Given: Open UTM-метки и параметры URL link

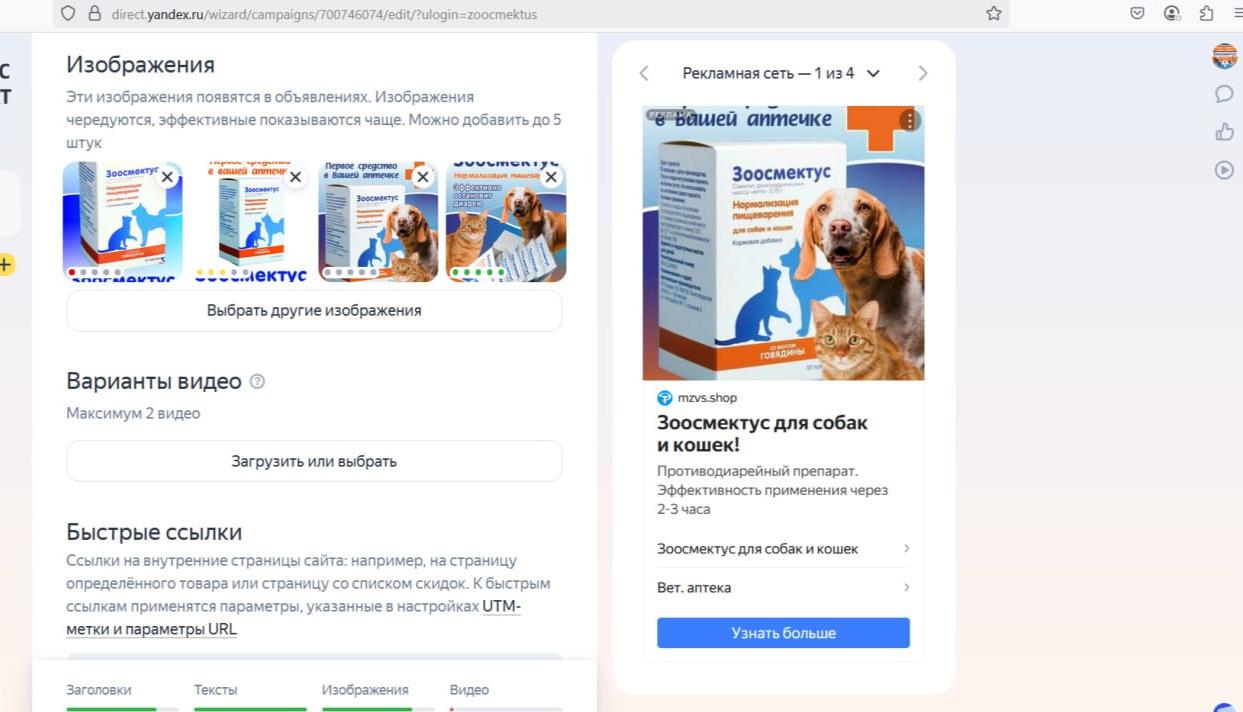Looking at the screenshot, I should click(x=294, y=618).
